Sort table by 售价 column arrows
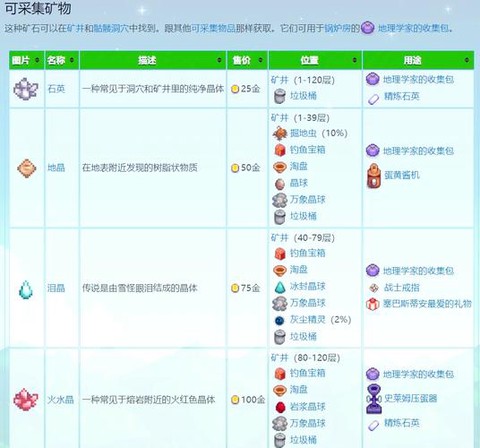This screenshot has width=480, height=448. pos(260,60)
